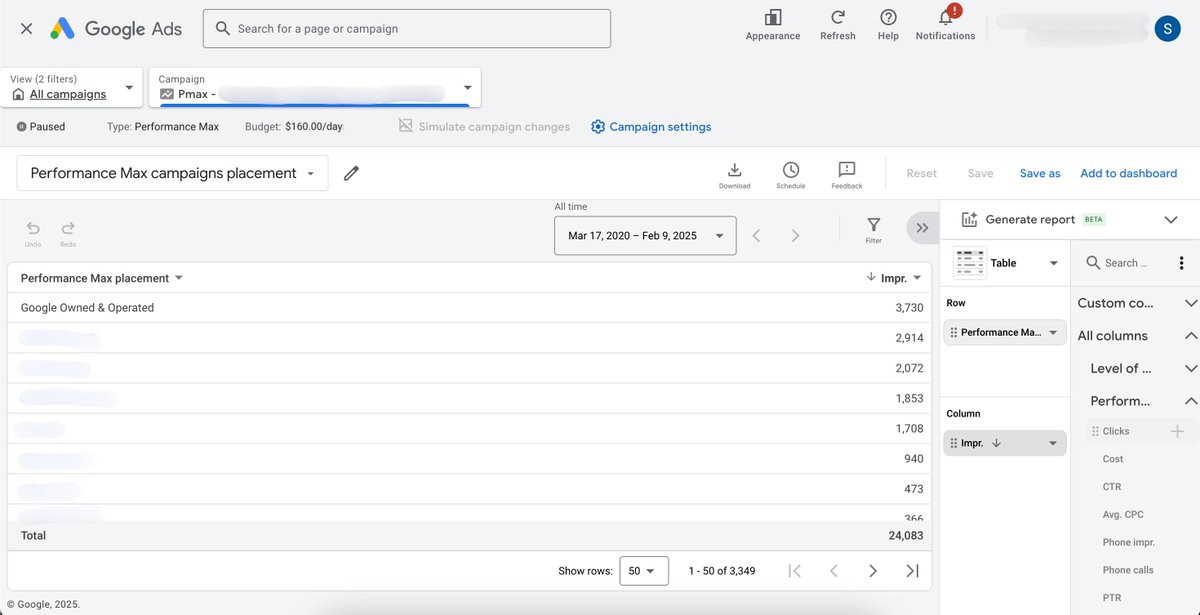The height and width of the screenshot is (615, 1200).
Task: Open the Show rows 50 dropdown
Action: point(644,570)
